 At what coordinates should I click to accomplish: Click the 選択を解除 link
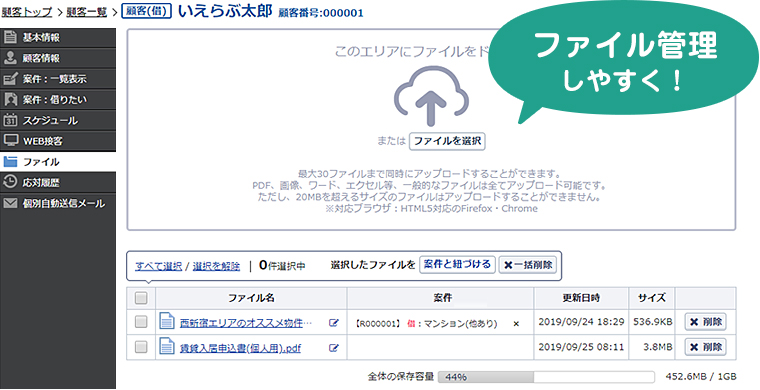(216, 266)
